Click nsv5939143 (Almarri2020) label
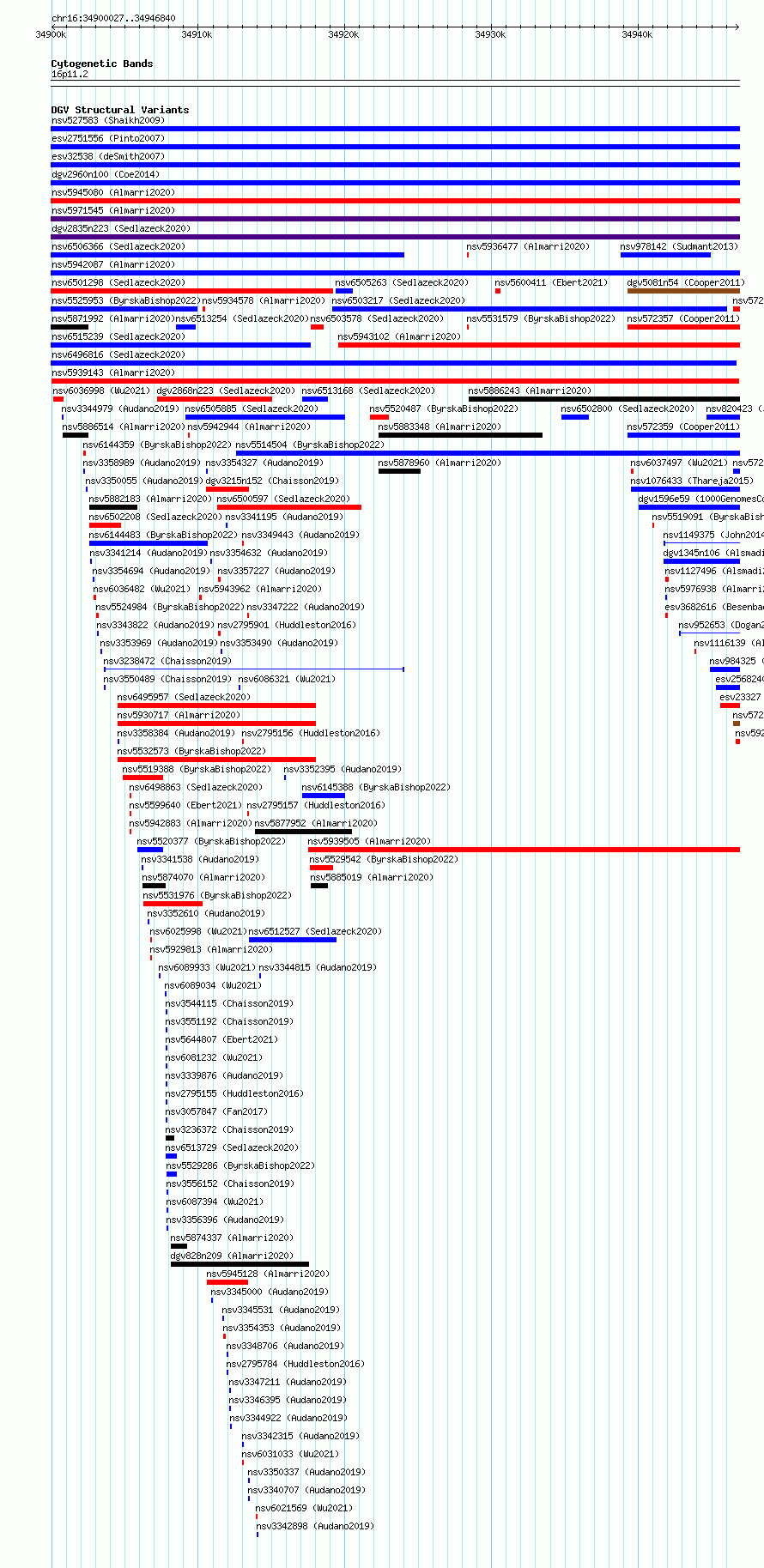 (113, 372)
